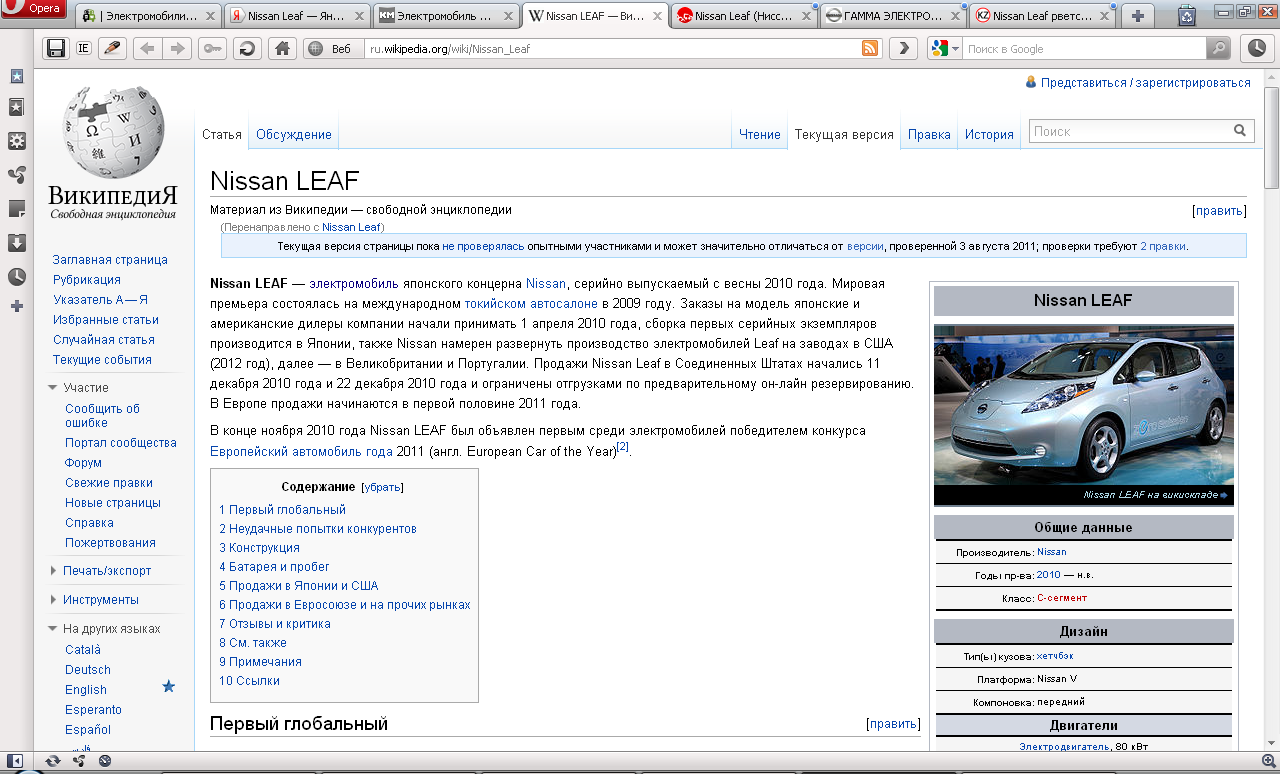Viewport: 1280px width, 774px height.
Task: Switch to the 'Nissan Leaf (Нисс…' tab
Action: [x=744, y=16]
